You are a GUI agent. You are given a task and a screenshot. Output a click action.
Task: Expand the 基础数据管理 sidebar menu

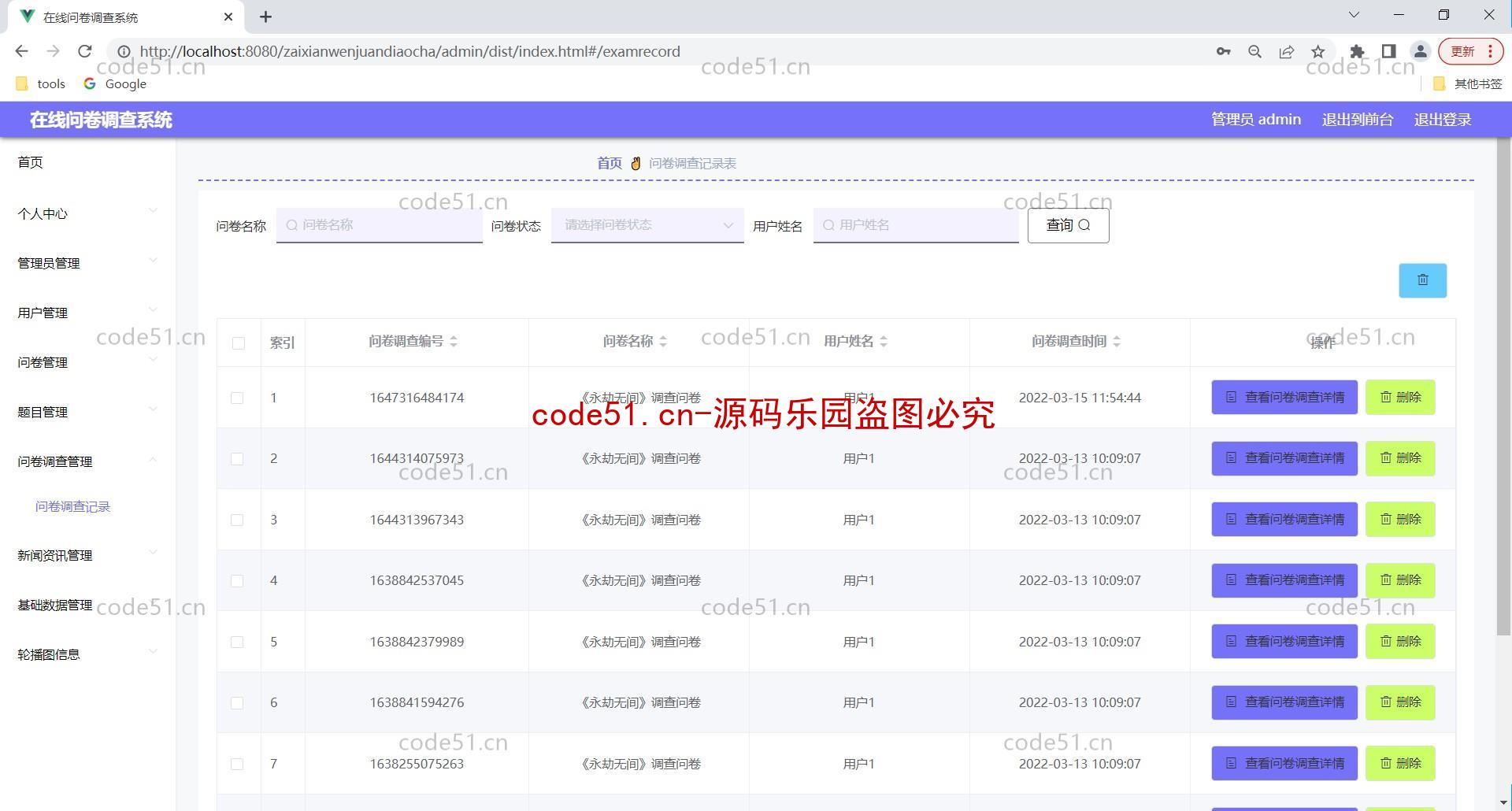(87, 605)
